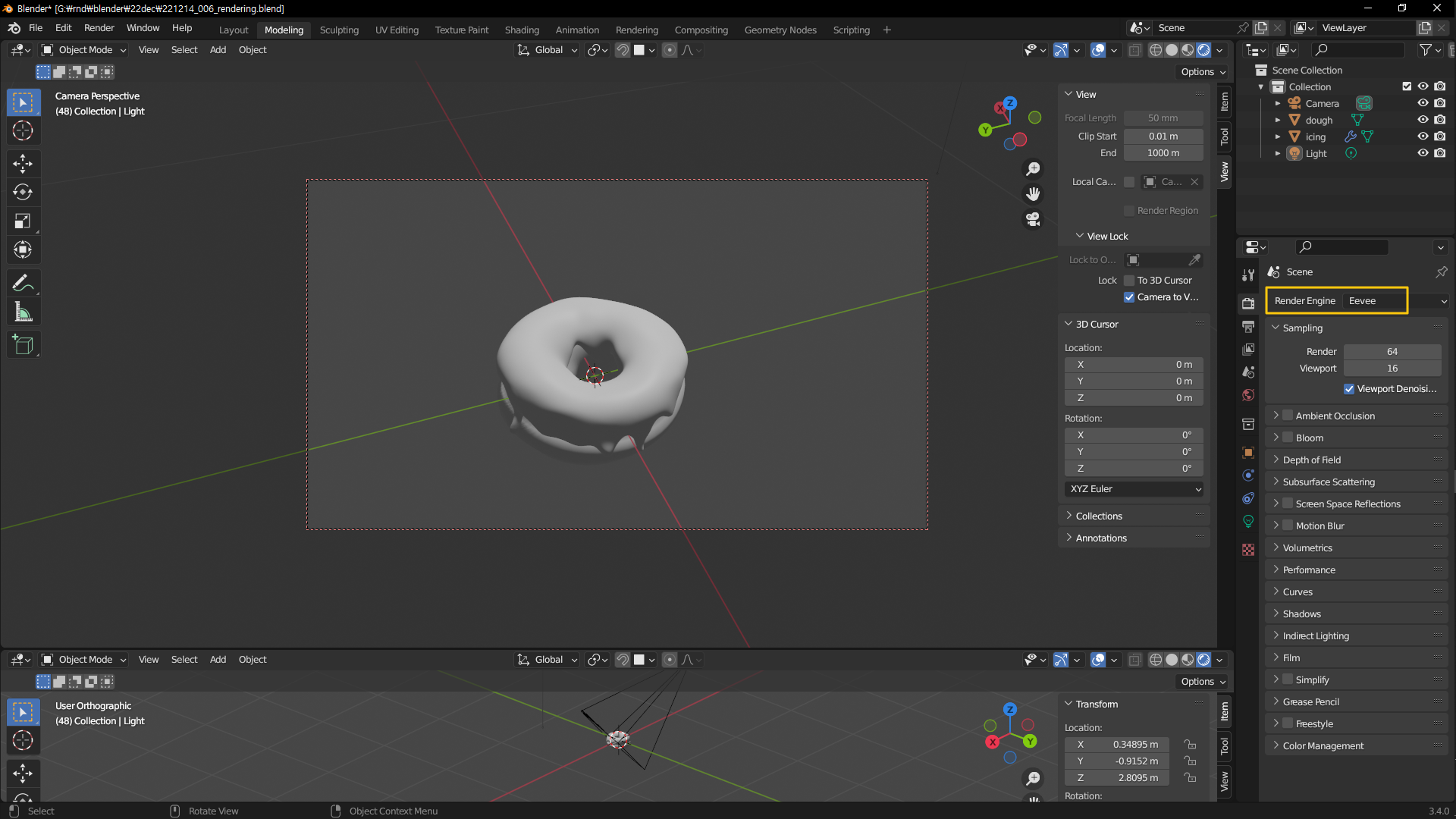The height and width of the screenshot is (819, 1456).
Task: Click the Zoom magnifier icon in the viewport
Action: 1033,168
